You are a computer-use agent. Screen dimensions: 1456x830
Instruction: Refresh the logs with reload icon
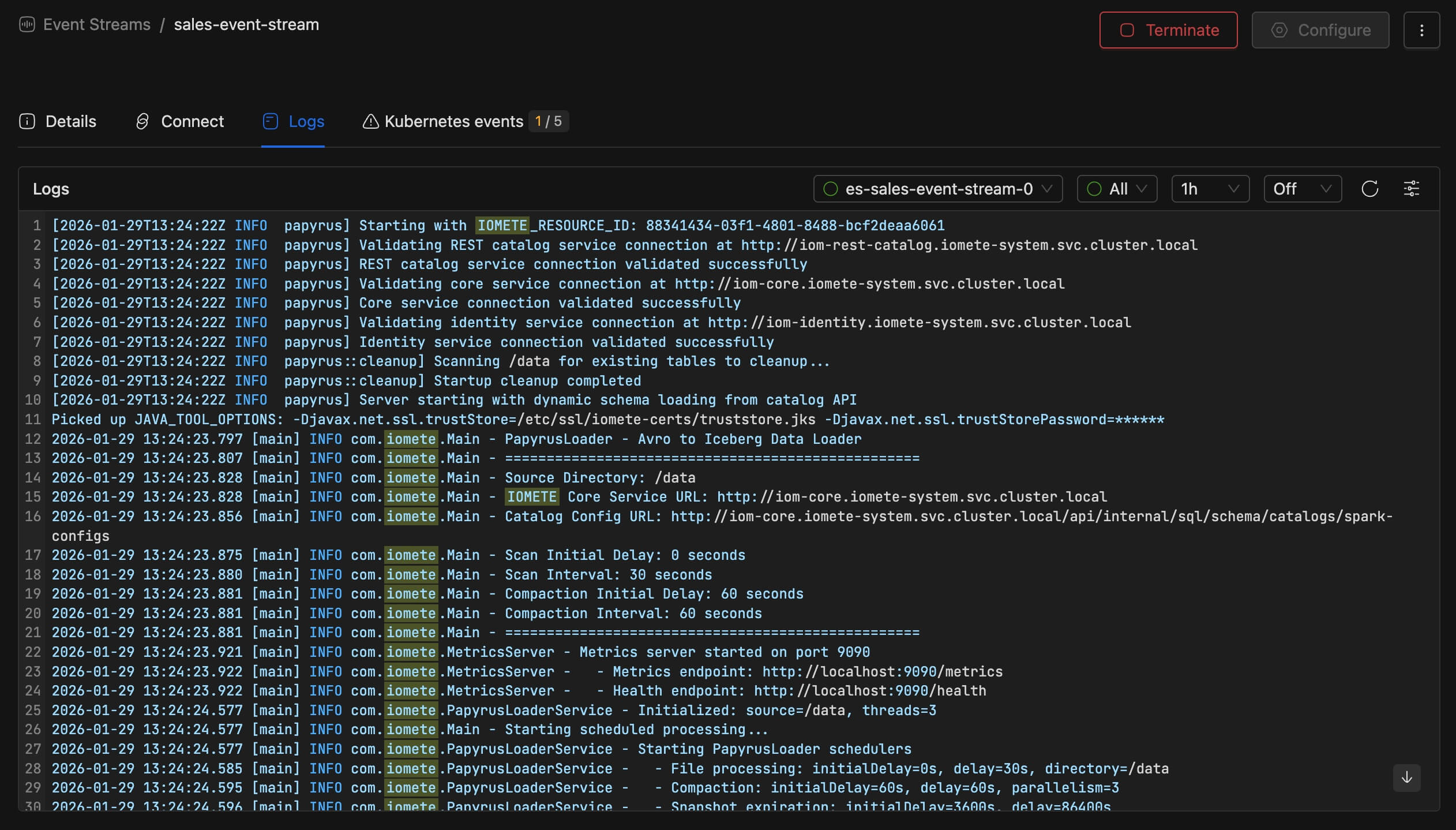coord(1369,189)
